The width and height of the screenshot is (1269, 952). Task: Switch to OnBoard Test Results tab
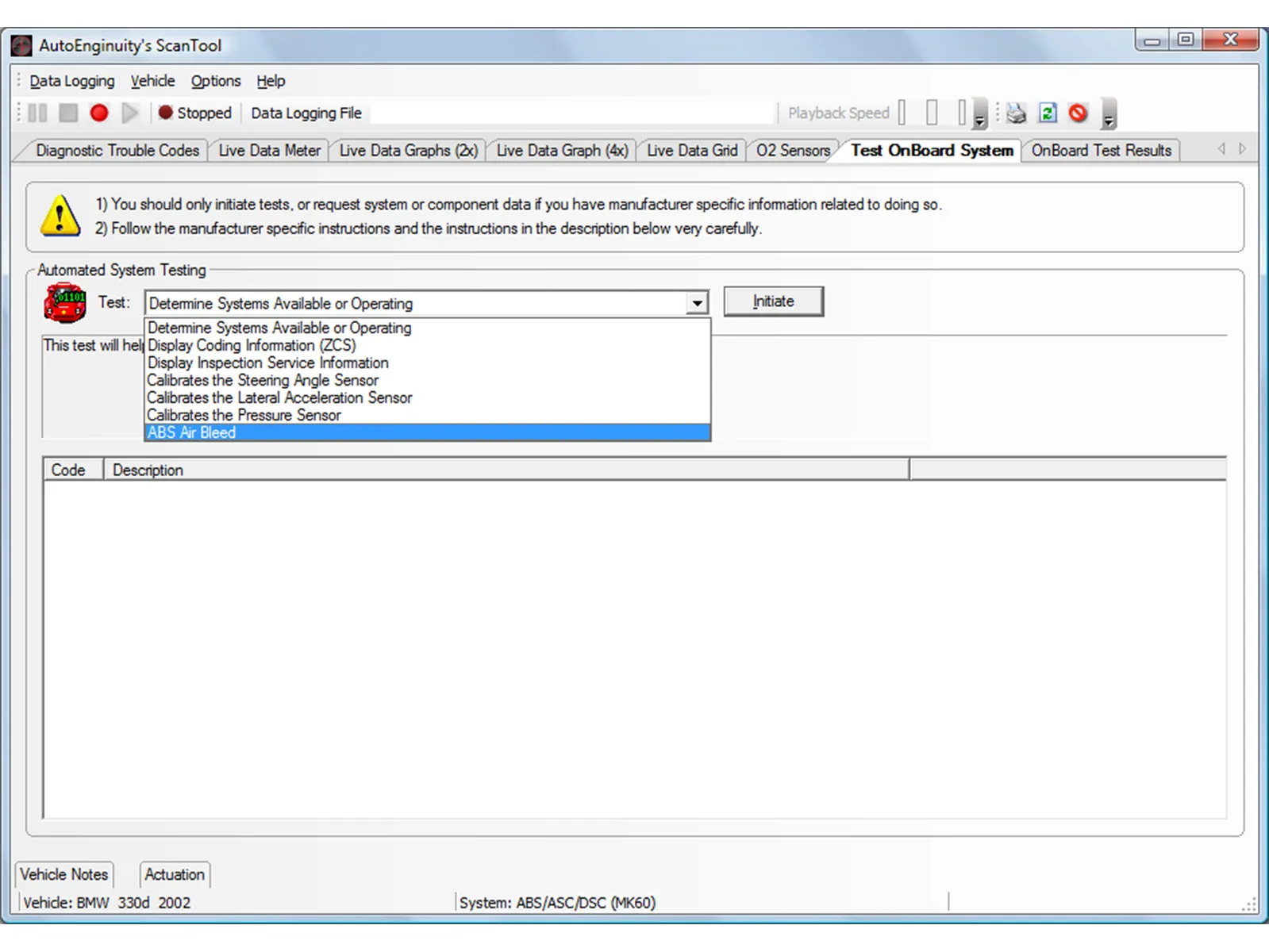[x=1101, y=151]
